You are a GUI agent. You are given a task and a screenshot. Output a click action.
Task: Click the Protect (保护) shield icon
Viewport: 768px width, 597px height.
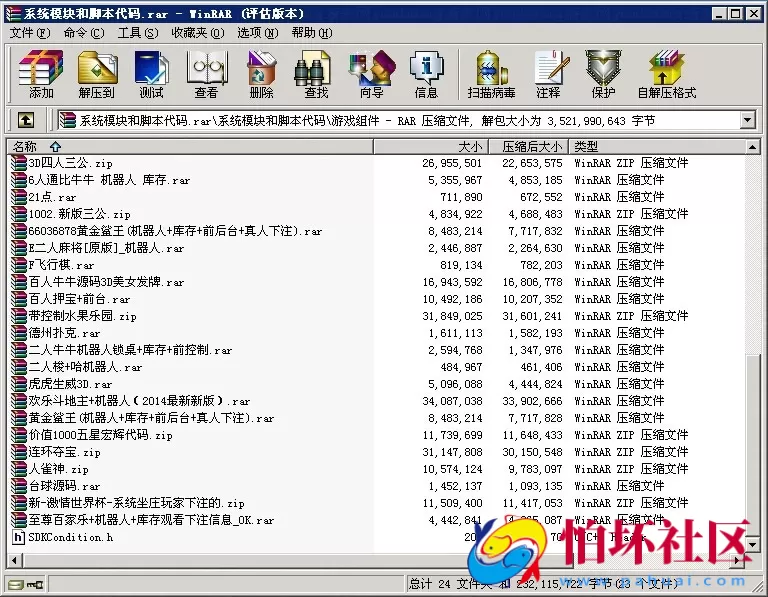[x=603, y=74]
